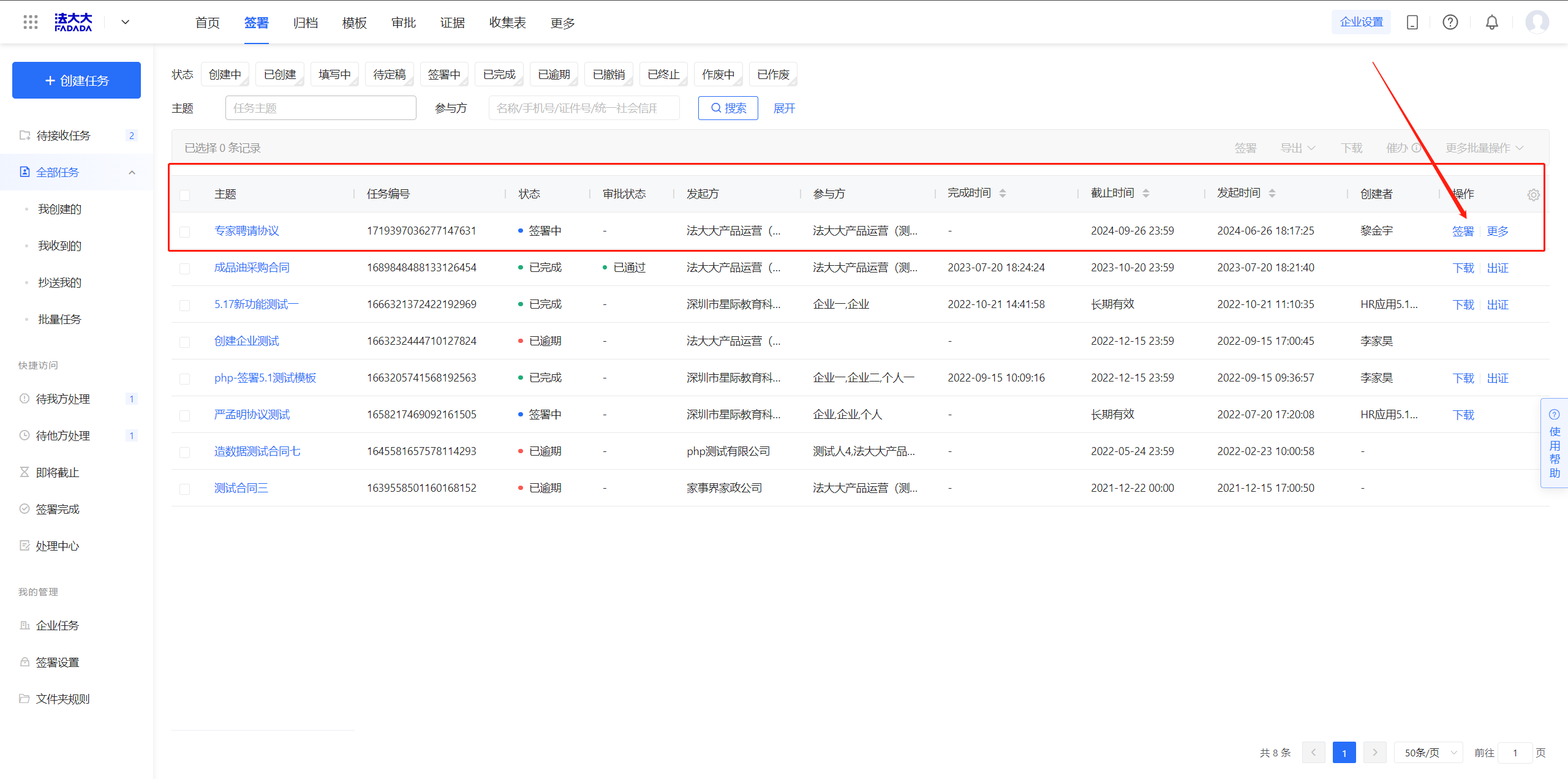
Task: Open 更多 actions for 专家聘请协议
Action: tap(1498, 231)
